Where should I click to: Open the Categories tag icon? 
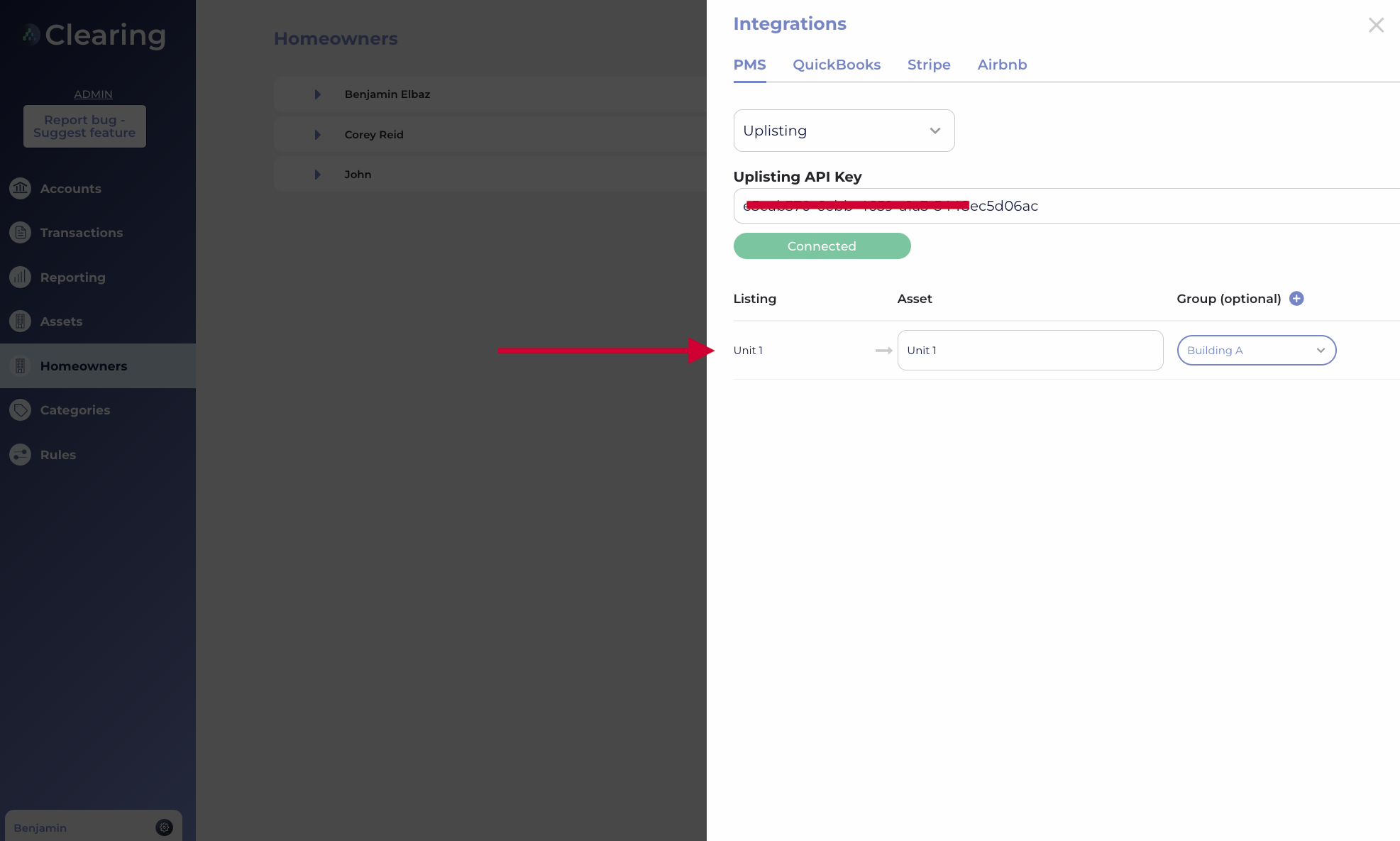point(20,409)
